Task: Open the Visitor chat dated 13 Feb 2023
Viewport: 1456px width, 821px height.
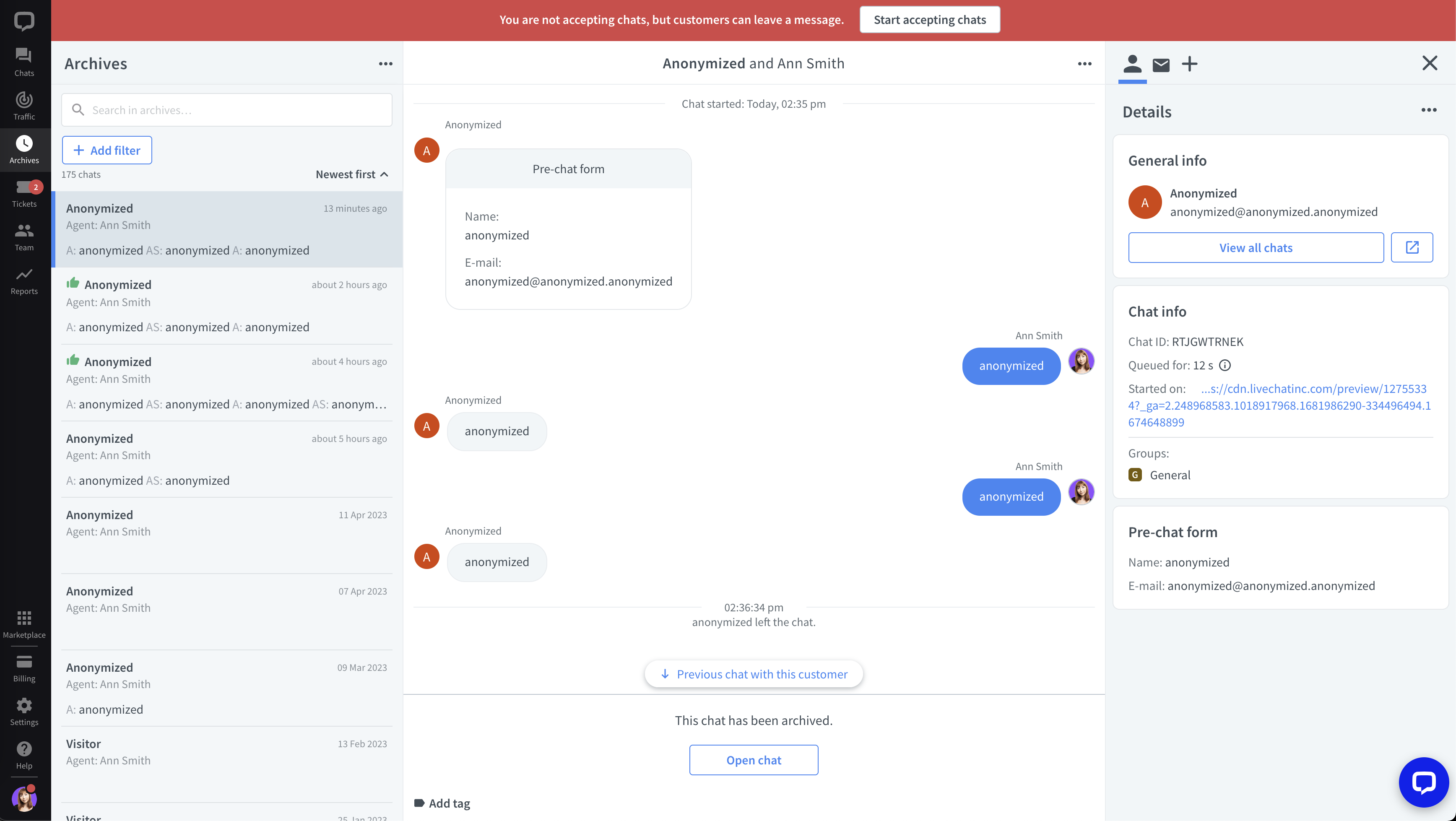Action: pyautogui.click(x=226, y=764)
